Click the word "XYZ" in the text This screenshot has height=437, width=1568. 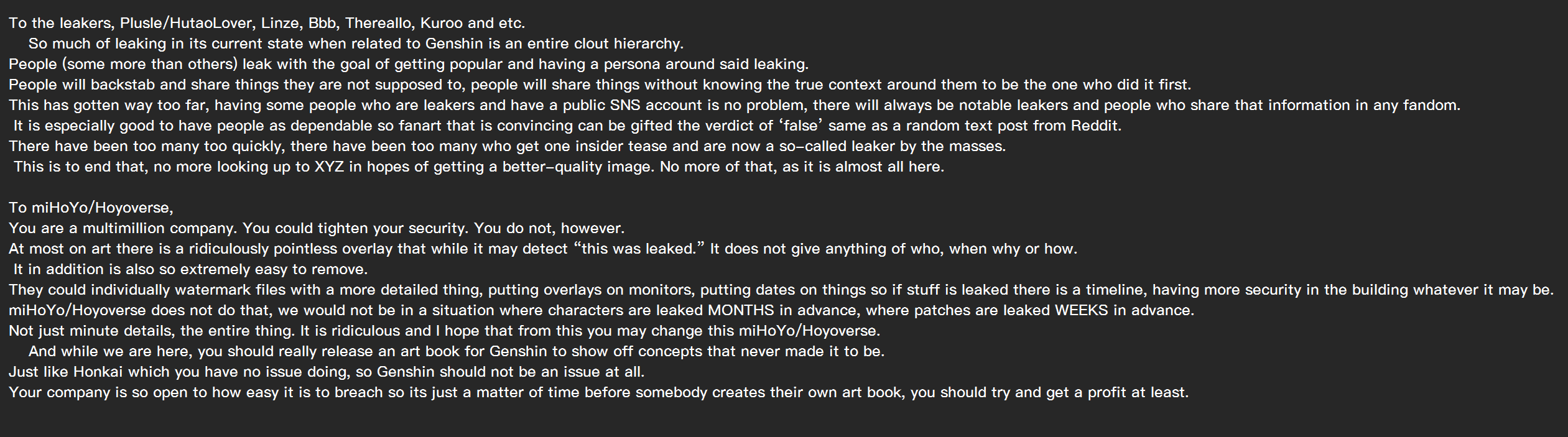click(329, 167)
